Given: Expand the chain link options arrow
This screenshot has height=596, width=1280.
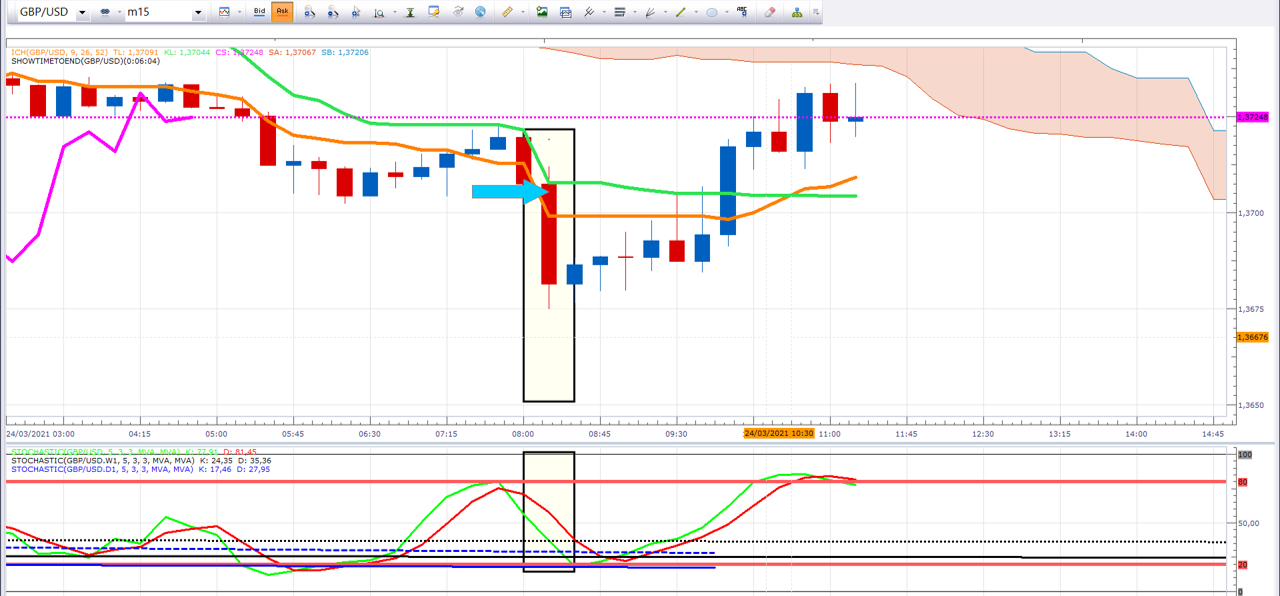Looking at the screenshot, I should (118, 12).
